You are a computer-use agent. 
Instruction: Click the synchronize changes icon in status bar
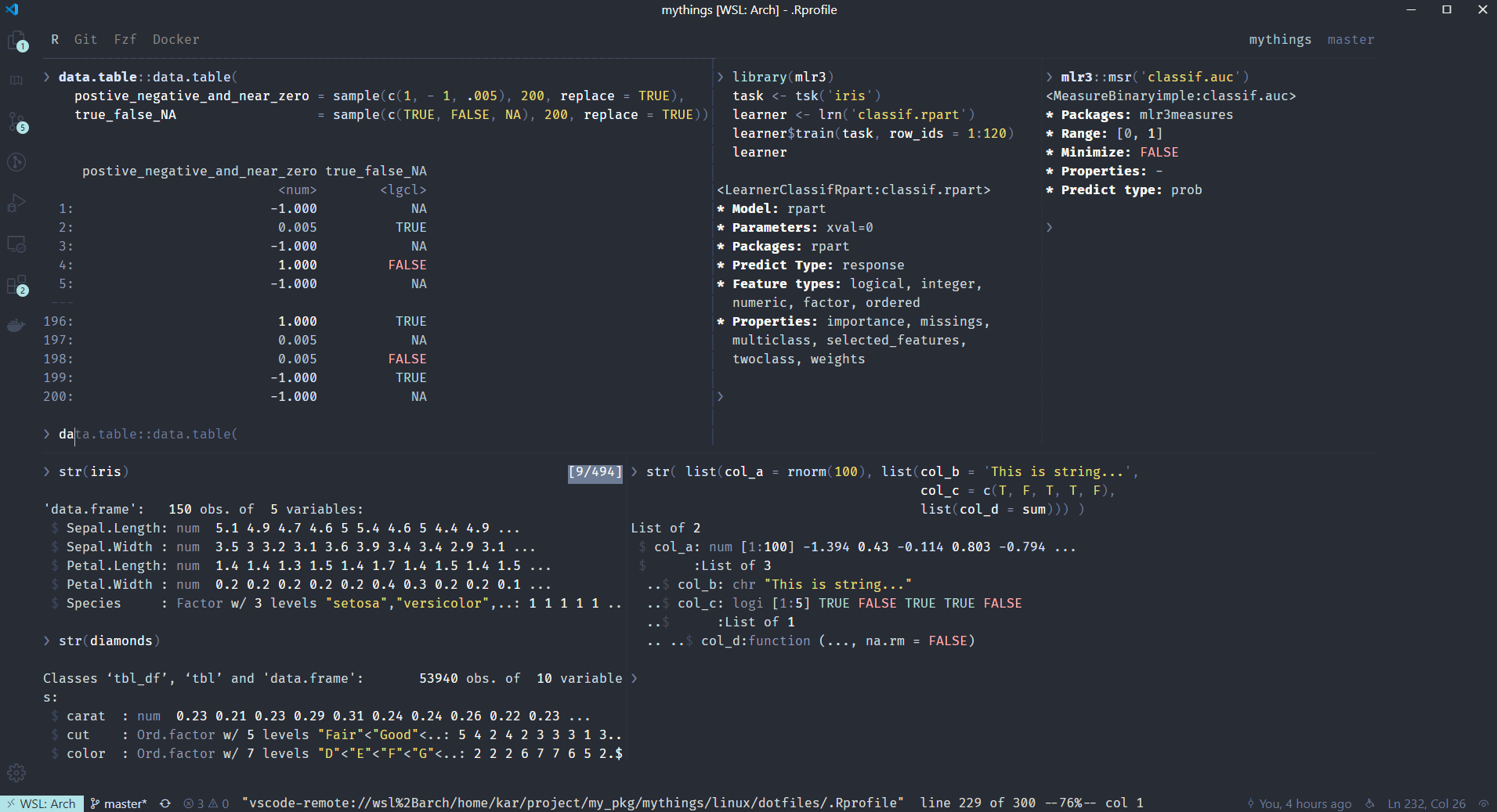pyautogui.click(x=165, y=803)
